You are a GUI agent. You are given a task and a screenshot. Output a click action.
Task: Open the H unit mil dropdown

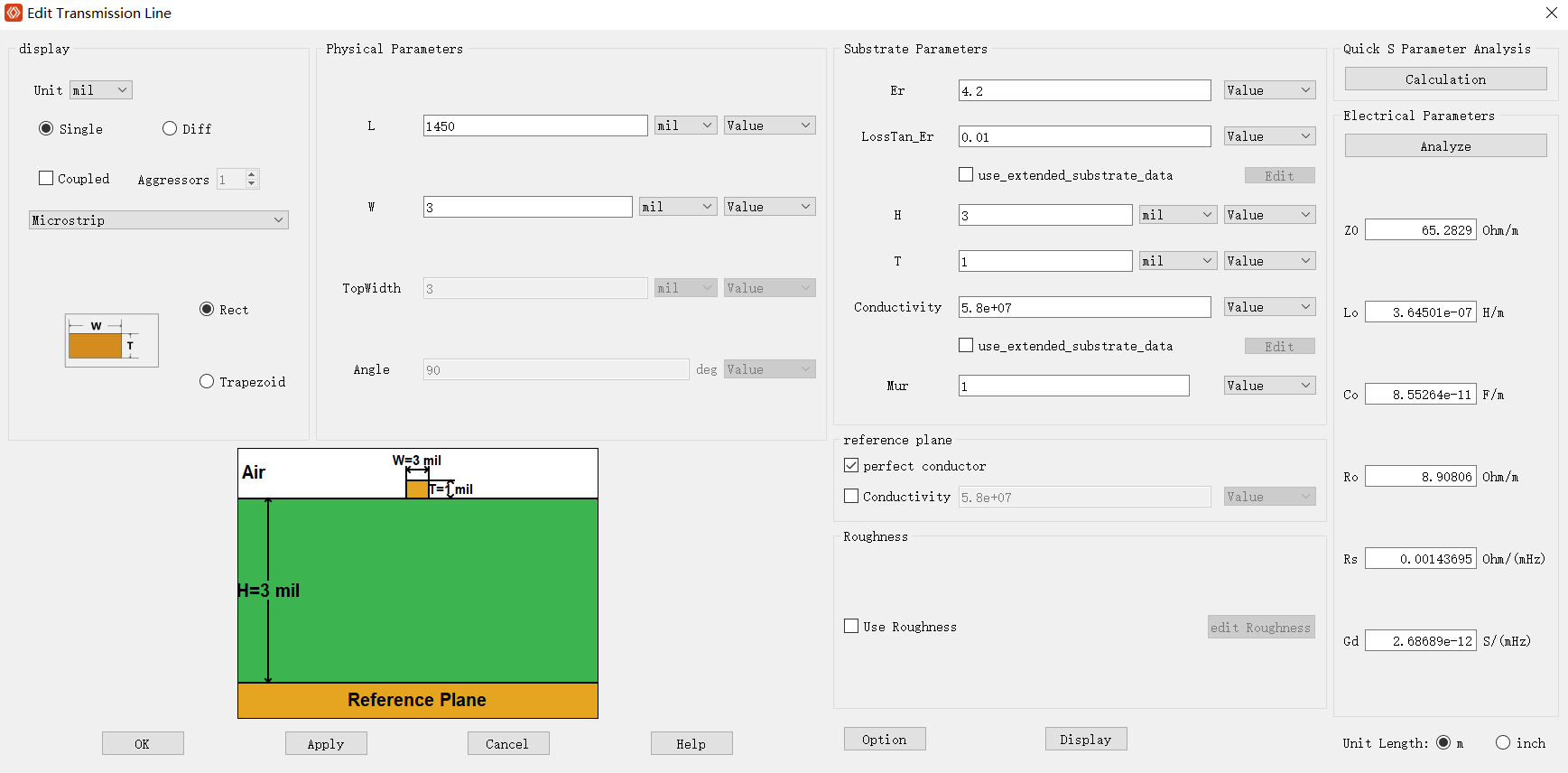pos(1178,215)
